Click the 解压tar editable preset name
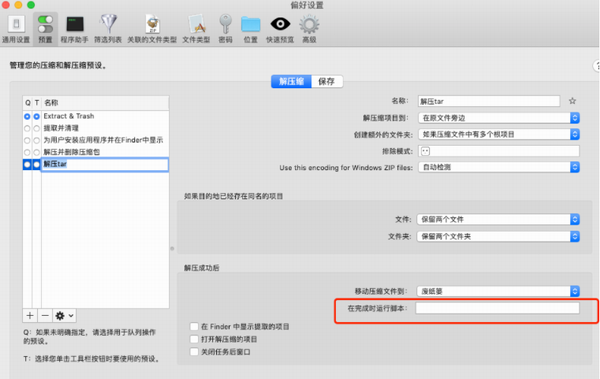 (104, 165)
